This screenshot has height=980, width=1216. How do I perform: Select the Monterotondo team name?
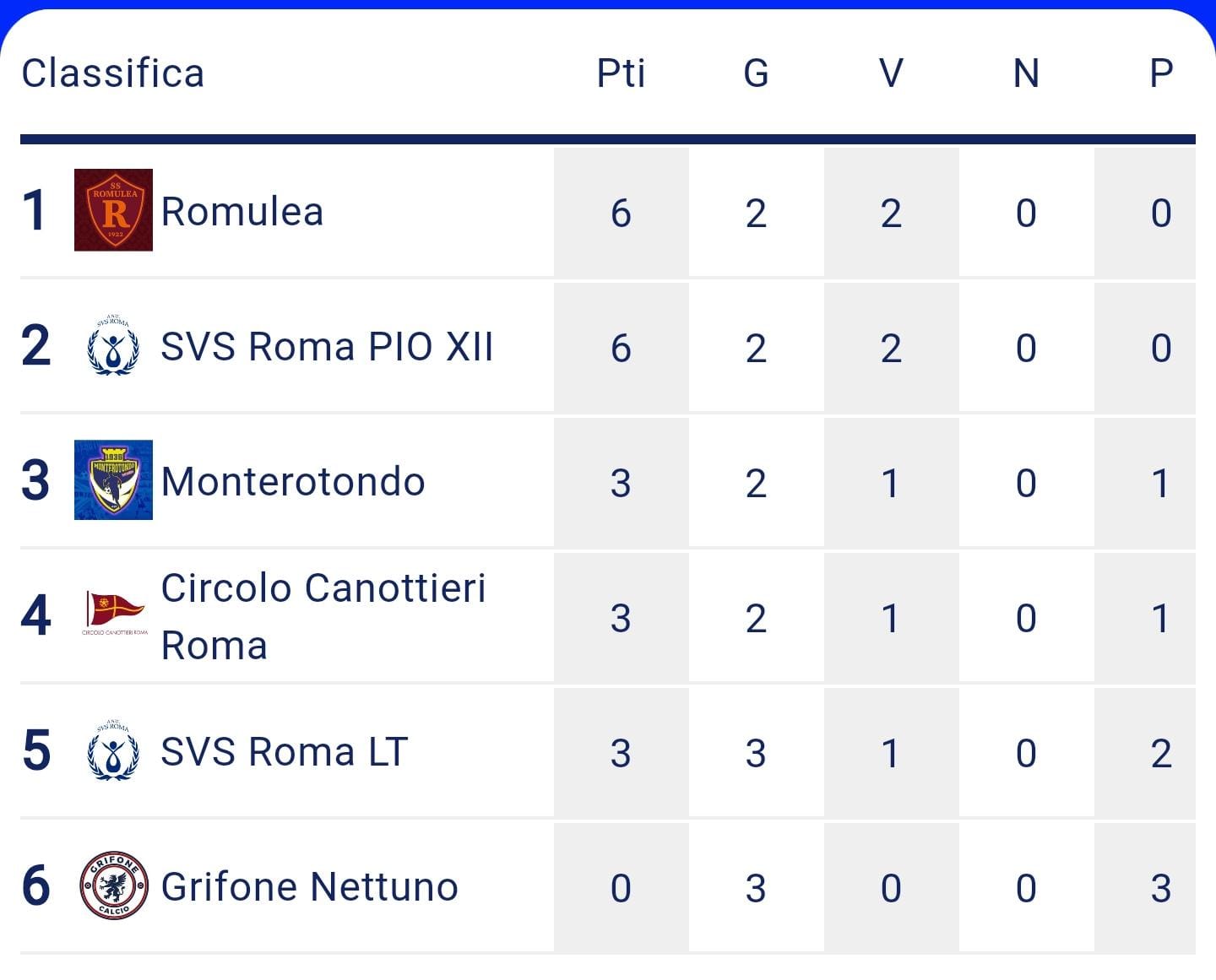click(x=293, y=481)
